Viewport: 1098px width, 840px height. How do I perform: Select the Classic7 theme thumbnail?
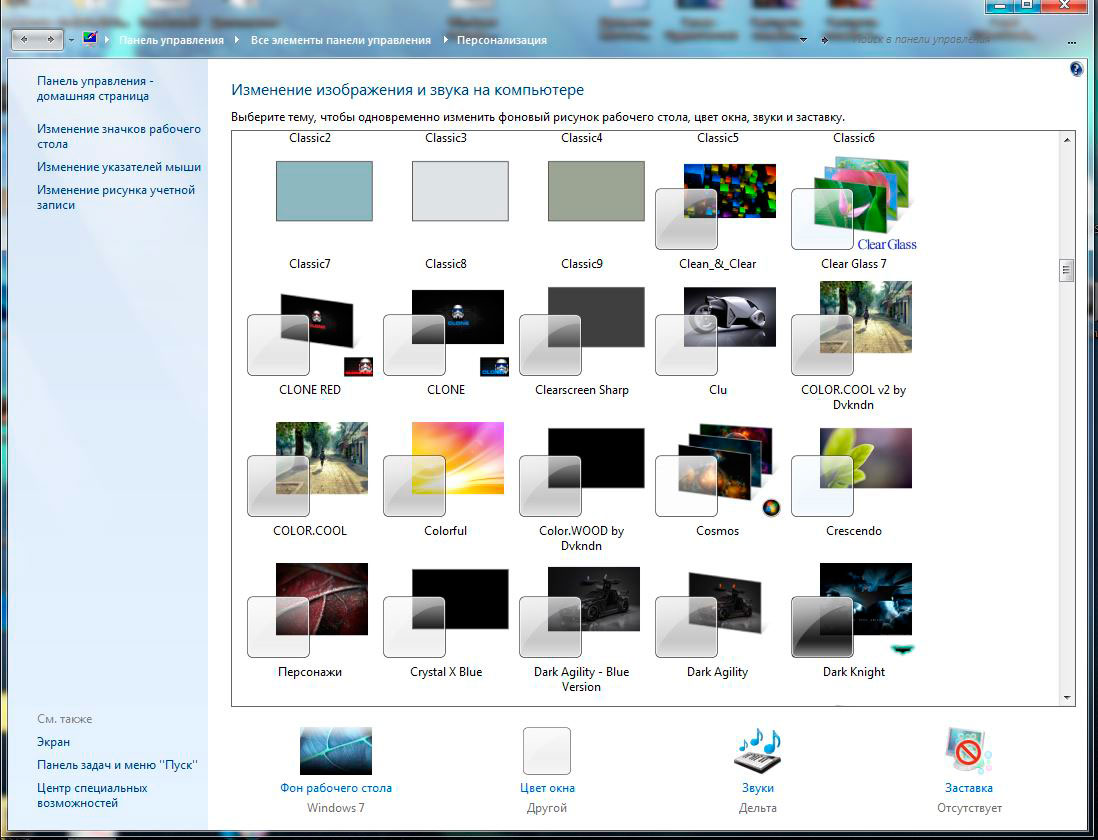coord(324,190)
